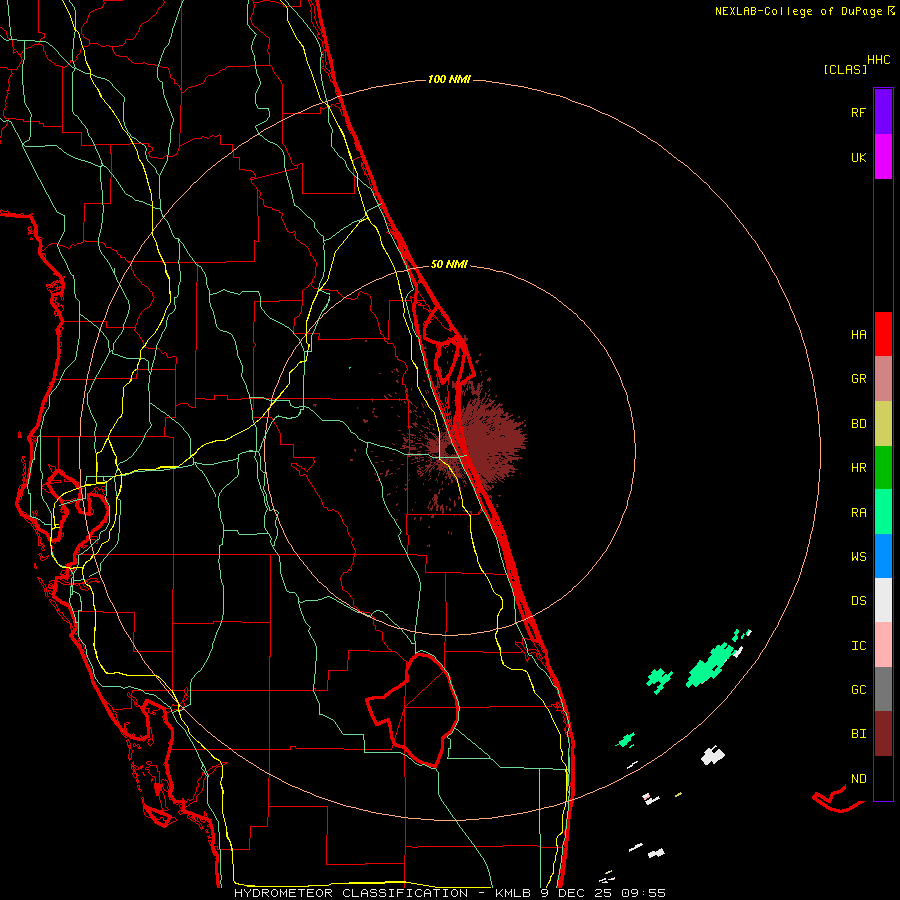Select the DS white legend swatch
Screen dimensions: 900x900
[x=883, y=600]
